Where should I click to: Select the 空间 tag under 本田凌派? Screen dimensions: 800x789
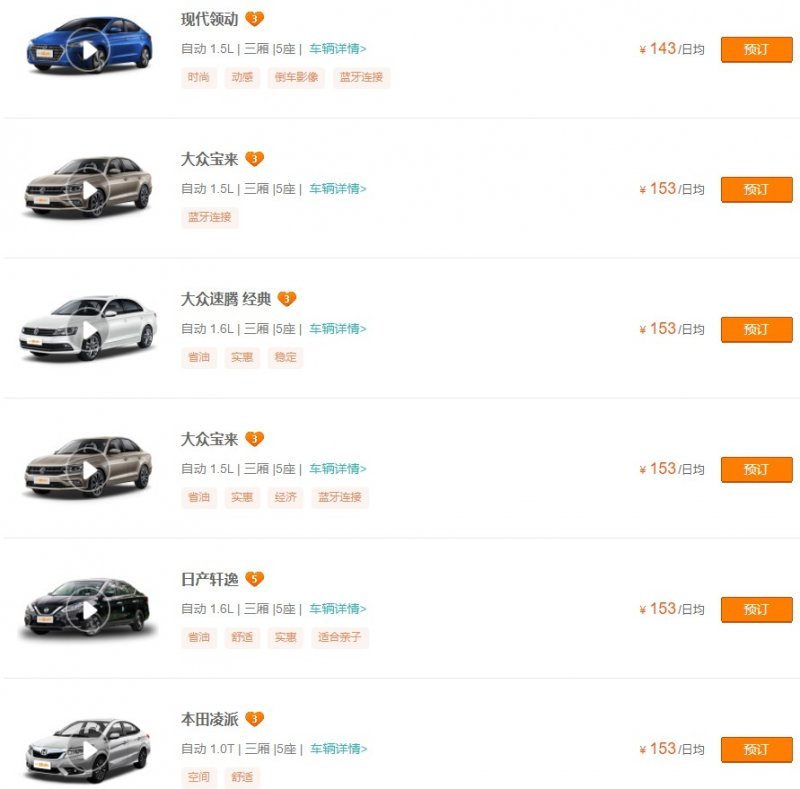click(x=199, y=777)
